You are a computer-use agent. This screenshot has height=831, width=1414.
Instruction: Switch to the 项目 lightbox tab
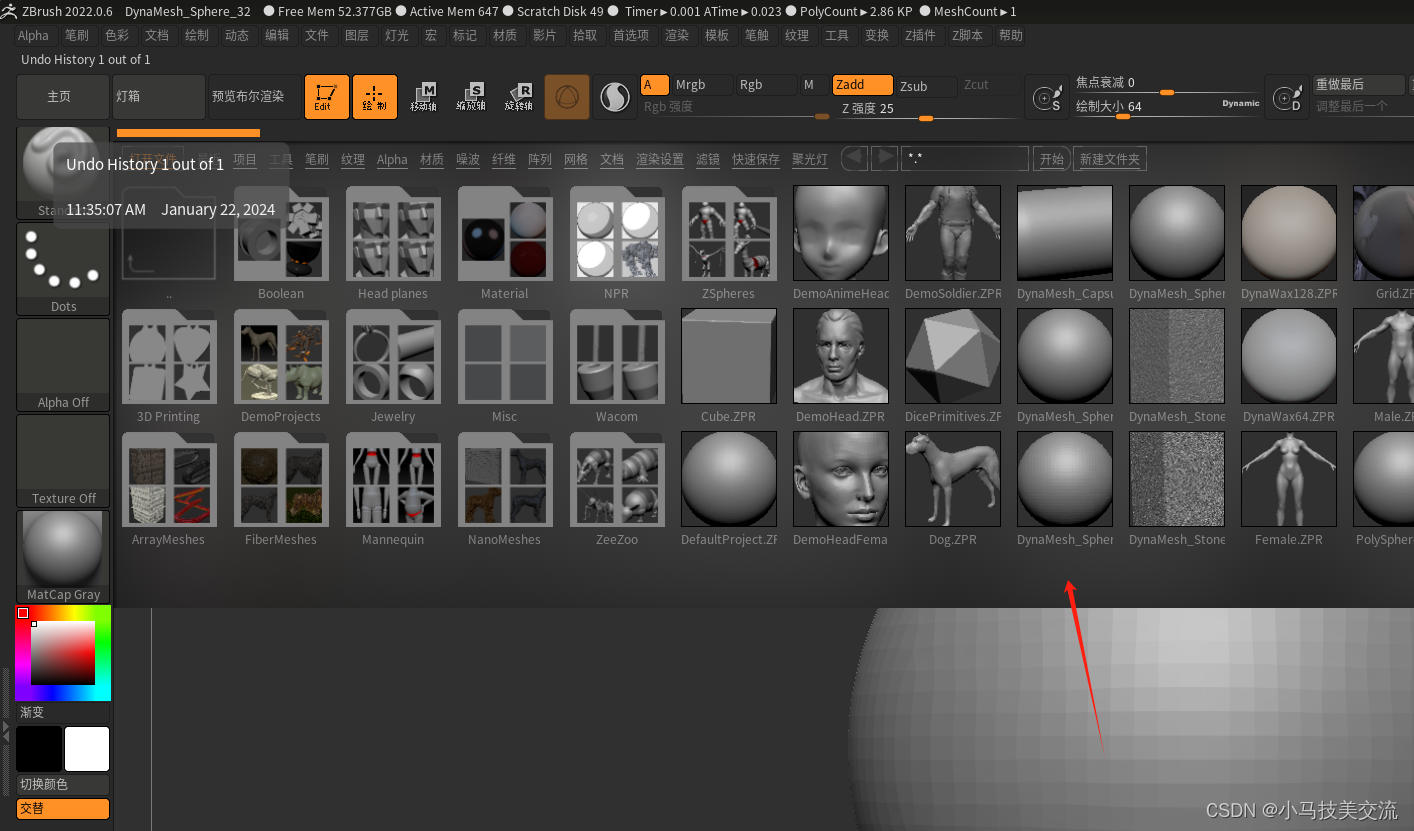click(x=245, y=159)
